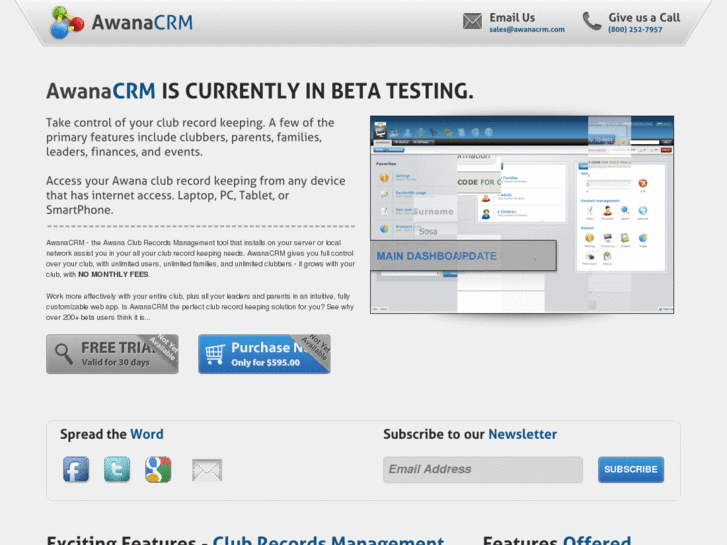Open the sales@awanacrm.com email link
The height and width of the screenshot is (545, 727).
click(527, 29)
